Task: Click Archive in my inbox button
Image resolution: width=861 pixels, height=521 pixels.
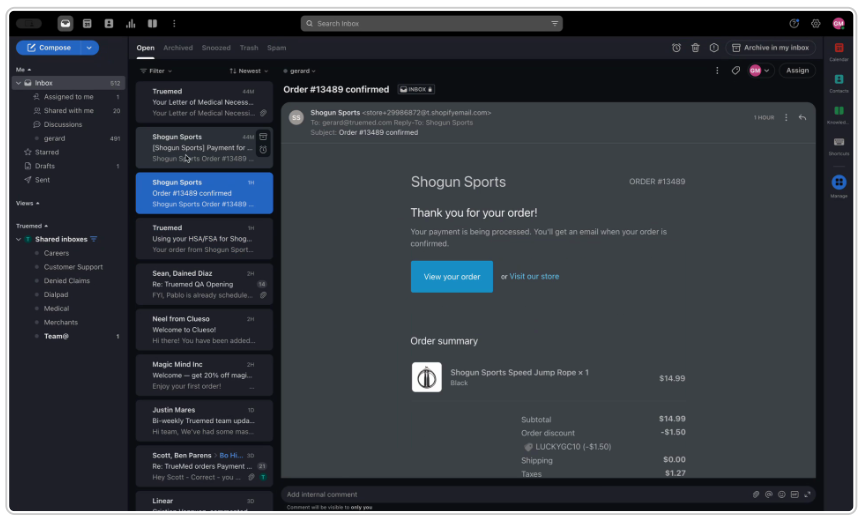Action: (x=770, y=48)
